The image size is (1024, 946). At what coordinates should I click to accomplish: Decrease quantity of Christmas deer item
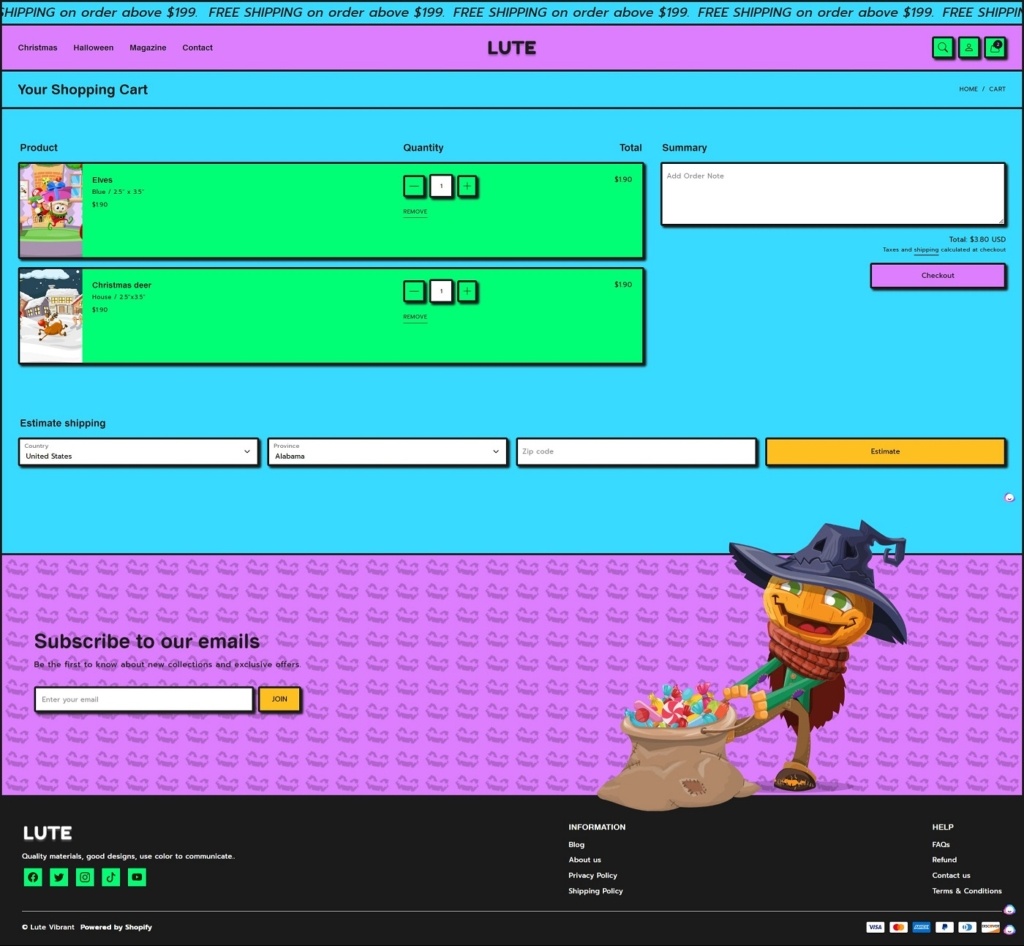coord(414,291)
